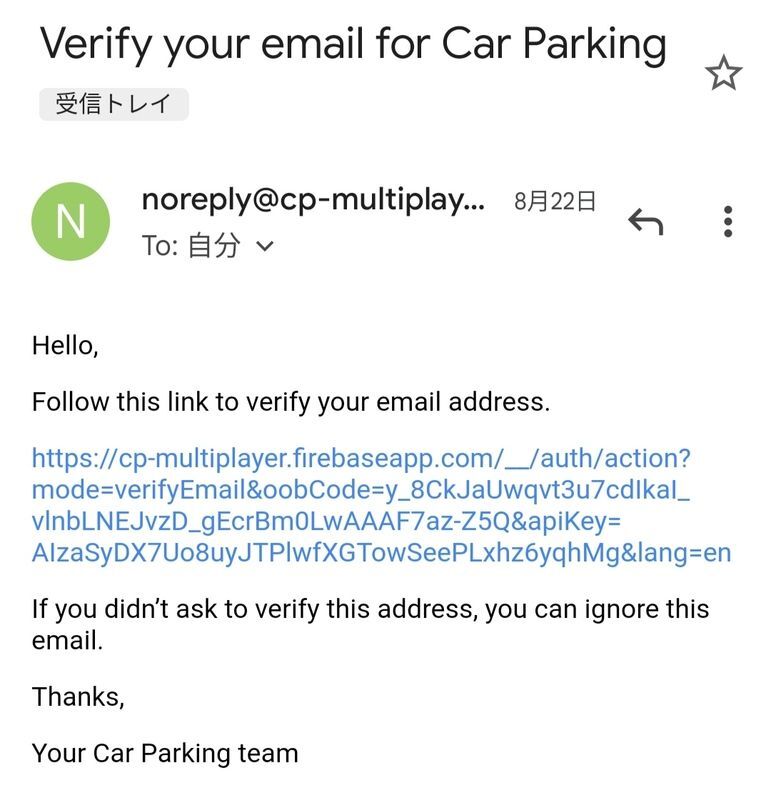The height and width of the screenshot is (800, 771).
Task: Open the cp-multiplayer.firebaseapp.com verification link
Action: (x=361, y=459)
